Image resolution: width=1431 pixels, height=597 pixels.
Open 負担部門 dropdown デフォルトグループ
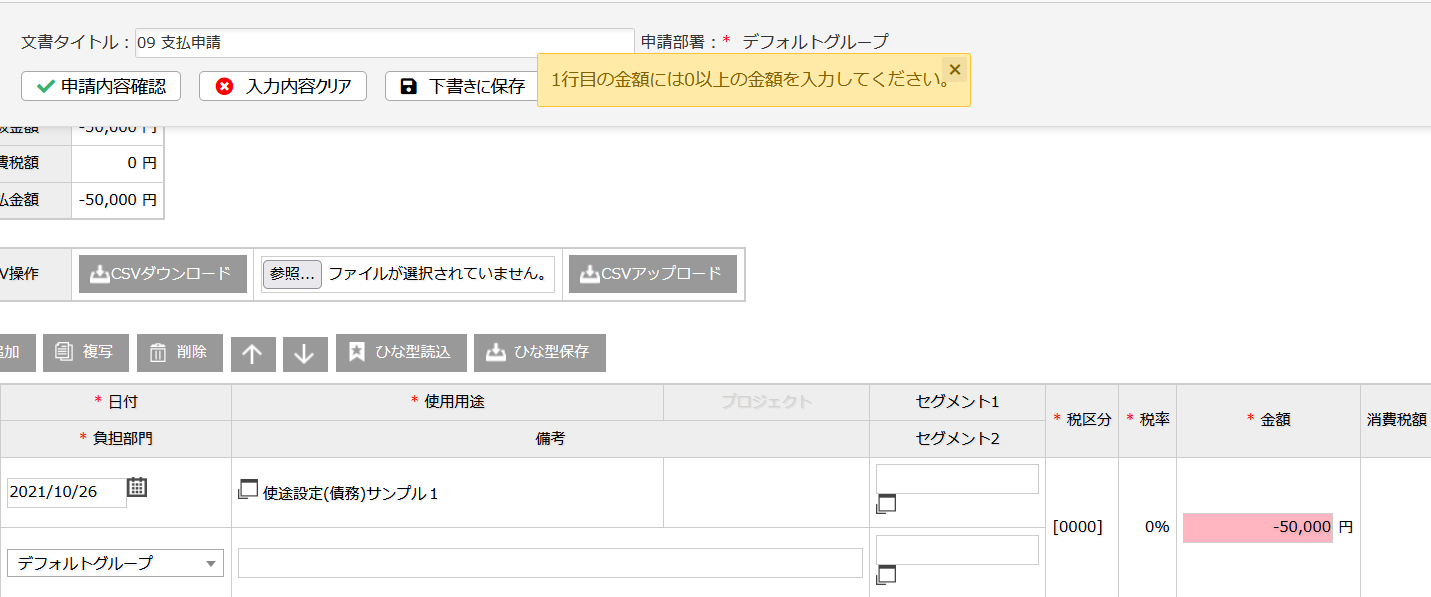115,563
